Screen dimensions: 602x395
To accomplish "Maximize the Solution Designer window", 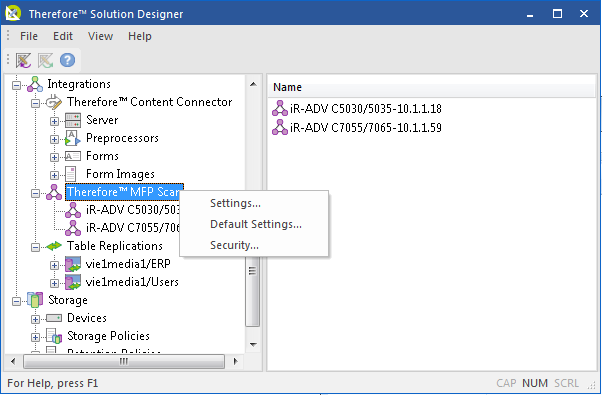I will point(557,14).
